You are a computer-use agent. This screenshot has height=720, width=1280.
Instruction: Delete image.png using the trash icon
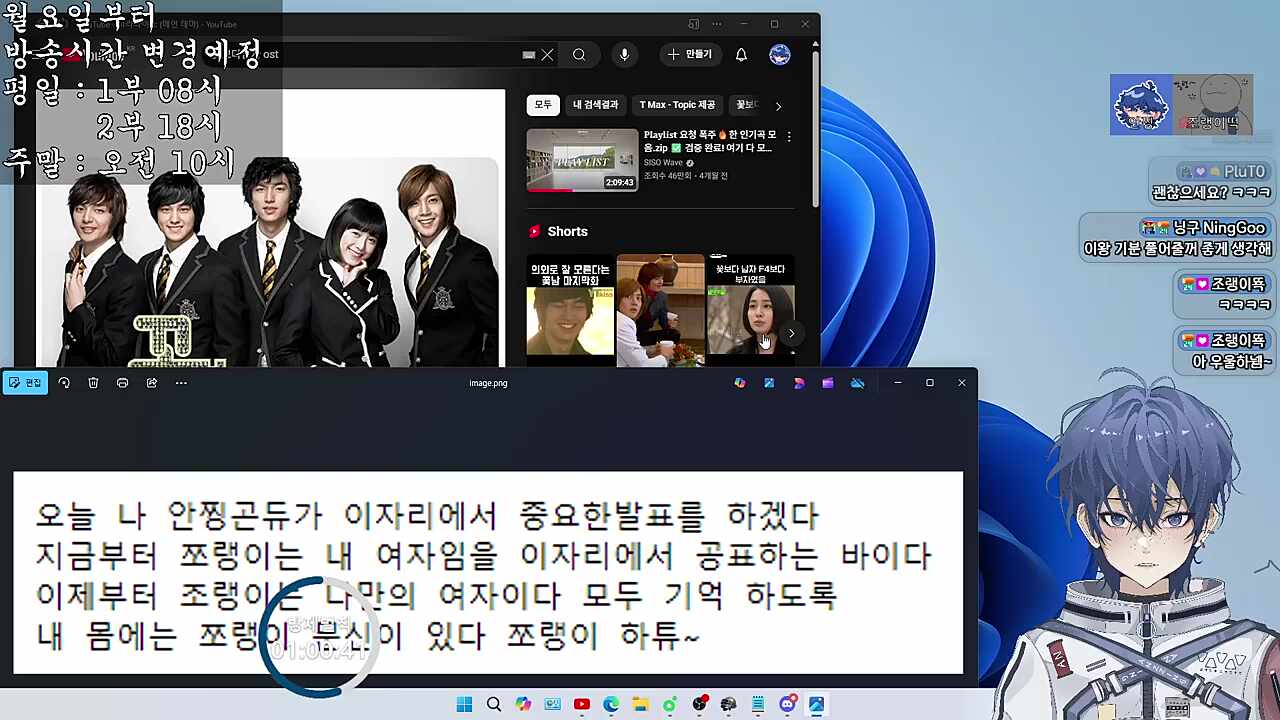93,383
